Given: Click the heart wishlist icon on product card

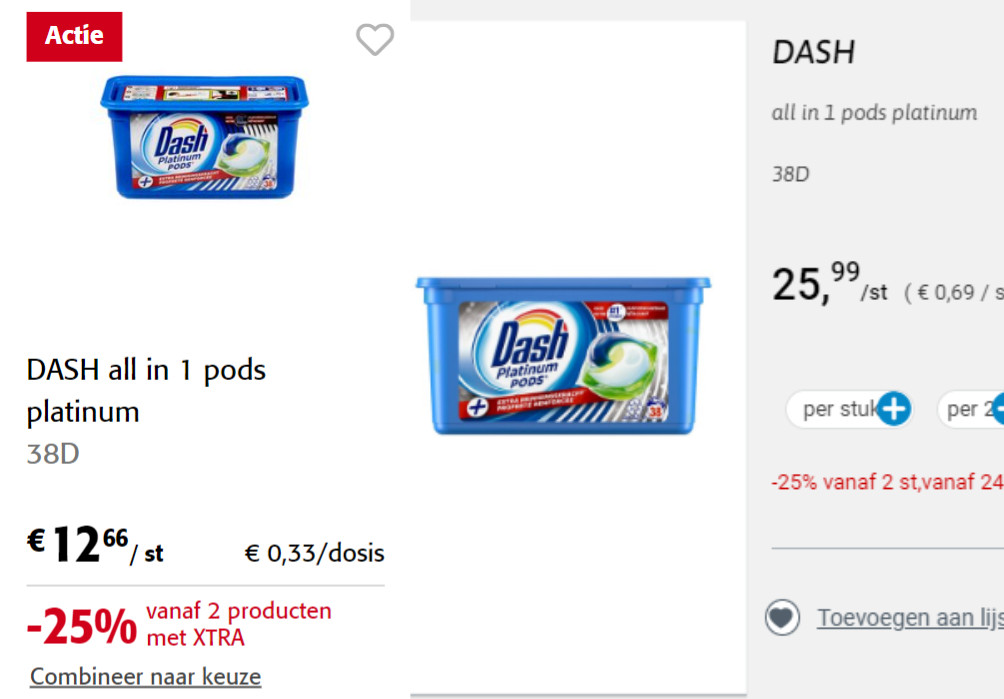Looking at the screenshot, I should [375, 40].
